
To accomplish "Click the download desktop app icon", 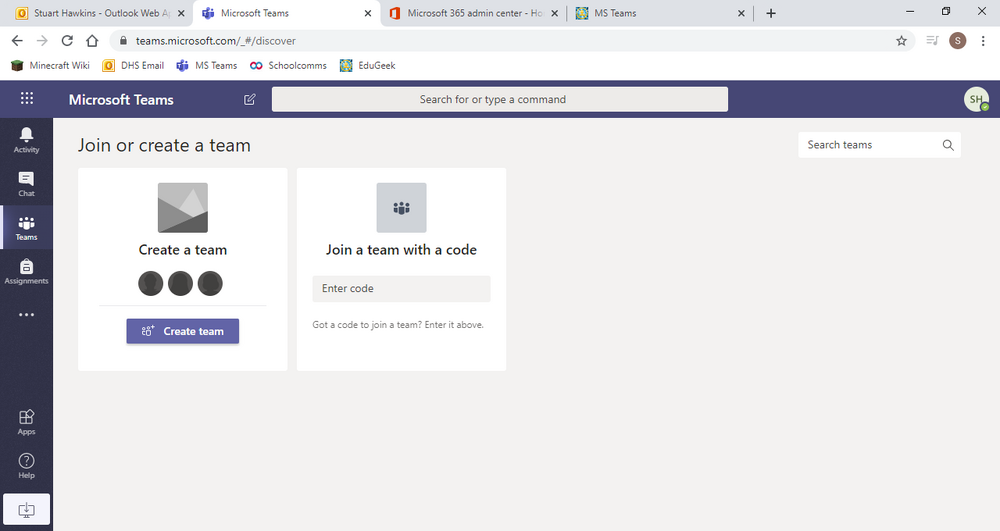I will tap(26, 509).
